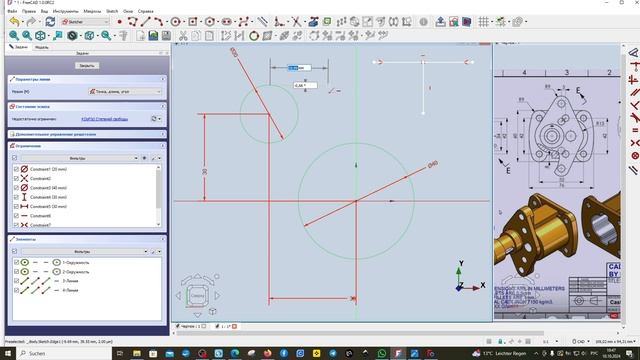Select the B-spline tool
Viewport: 640px width, 360px height.
[x=244, y=22]
